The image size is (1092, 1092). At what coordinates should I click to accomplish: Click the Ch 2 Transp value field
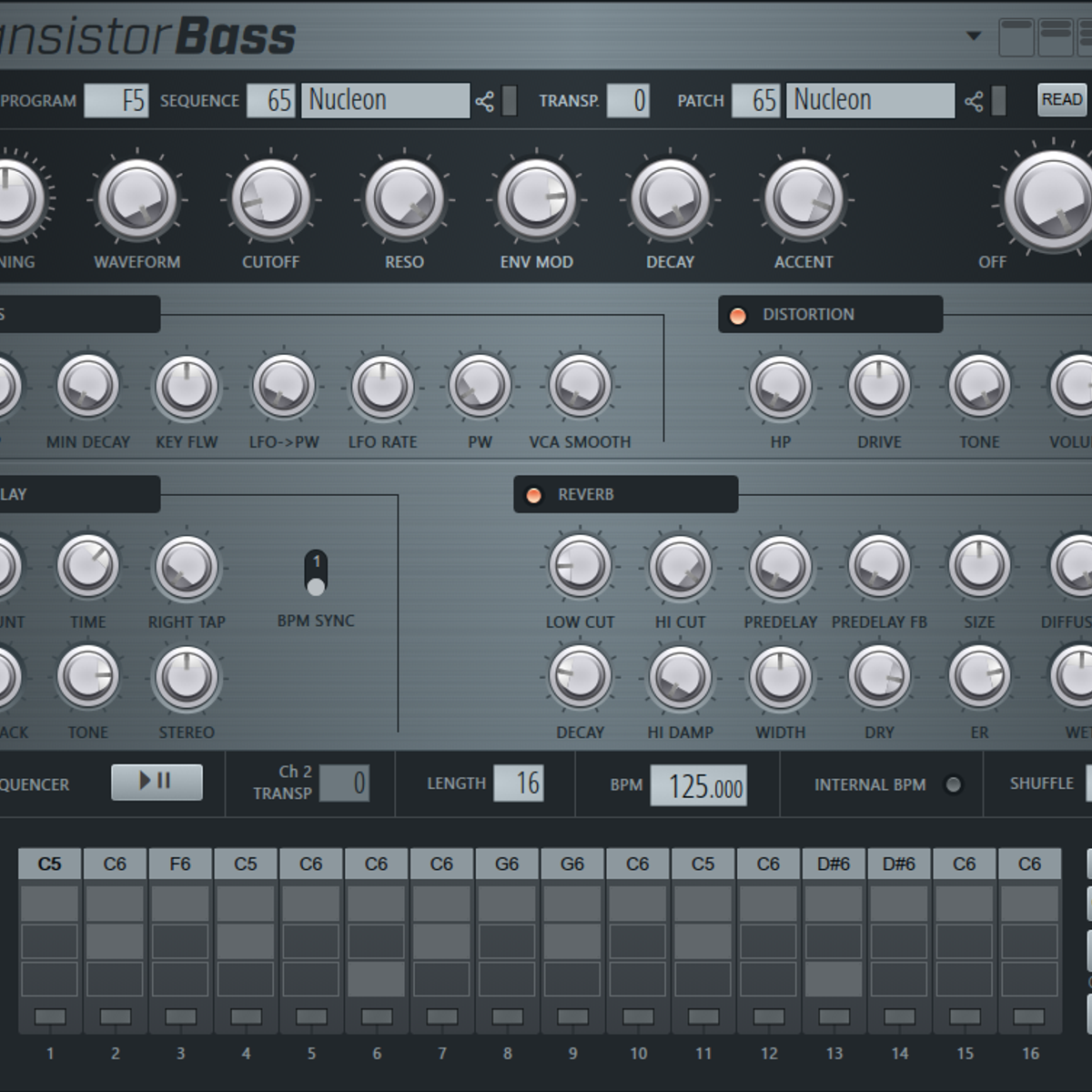(x=345, y=783)
